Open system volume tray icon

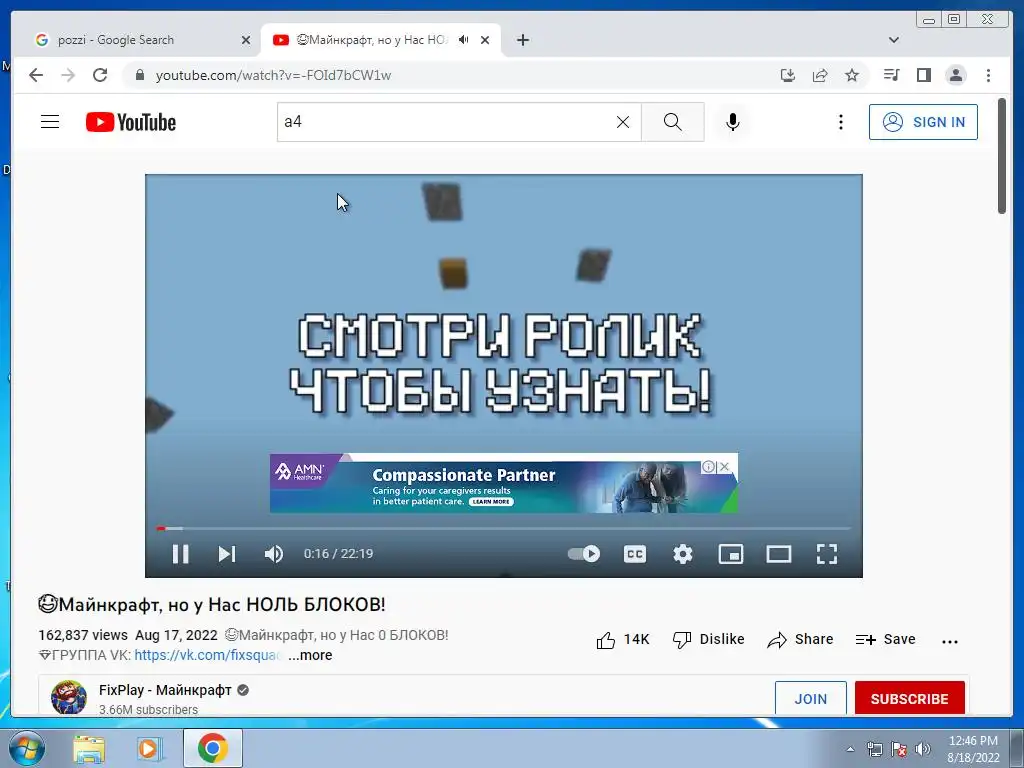click(922, 749)
